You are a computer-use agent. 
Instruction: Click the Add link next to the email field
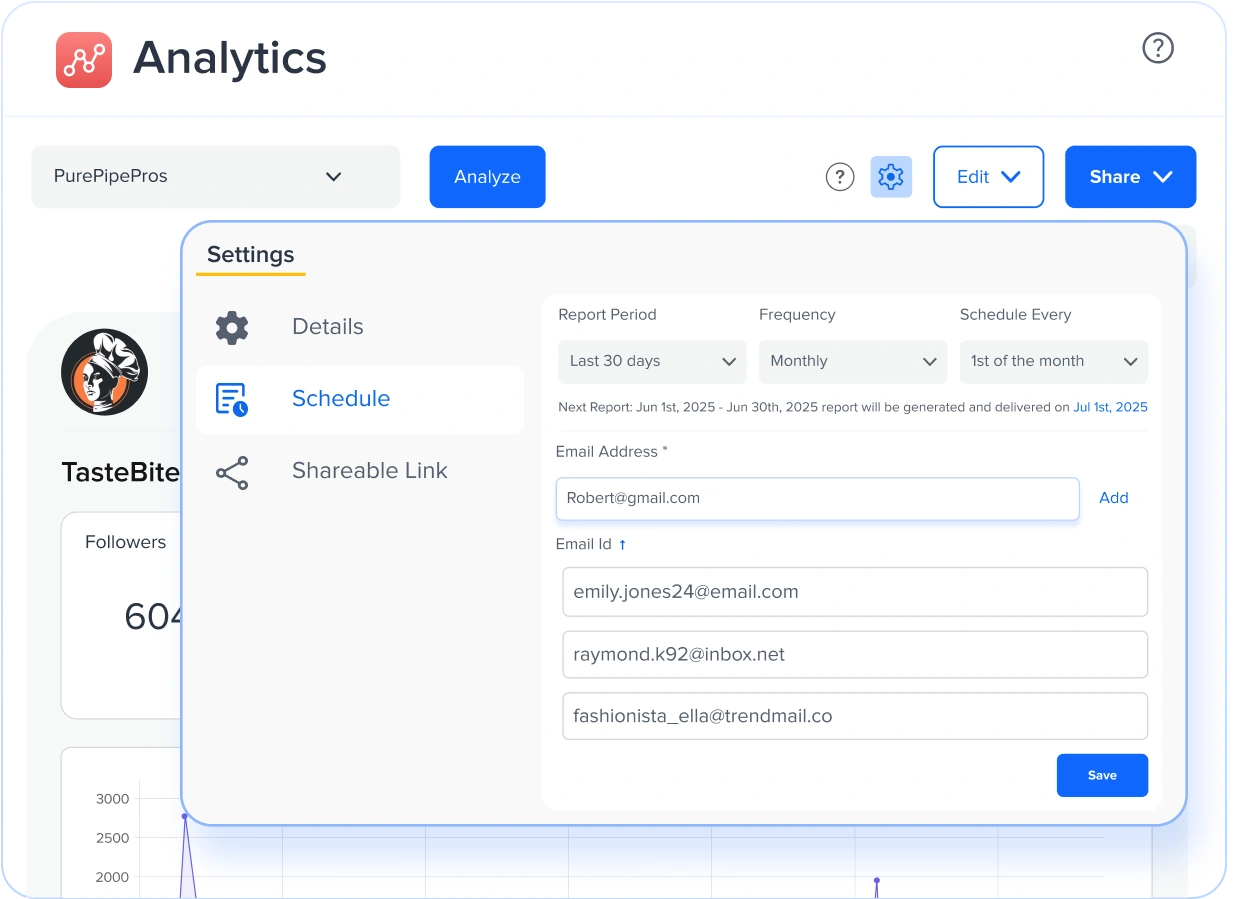[x=1114, y=497]
